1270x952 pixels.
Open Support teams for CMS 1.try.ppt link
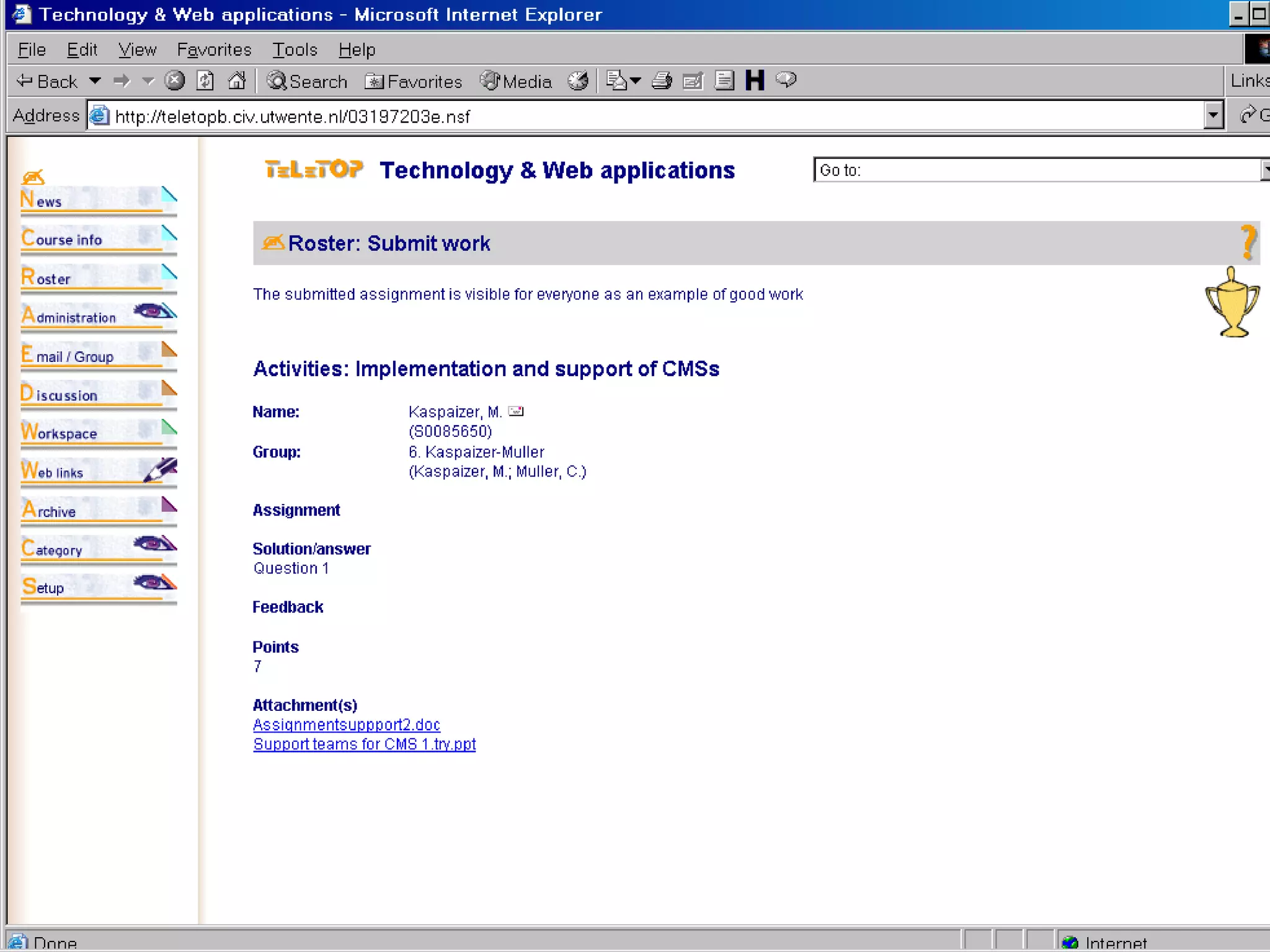(x=364, y=744)
